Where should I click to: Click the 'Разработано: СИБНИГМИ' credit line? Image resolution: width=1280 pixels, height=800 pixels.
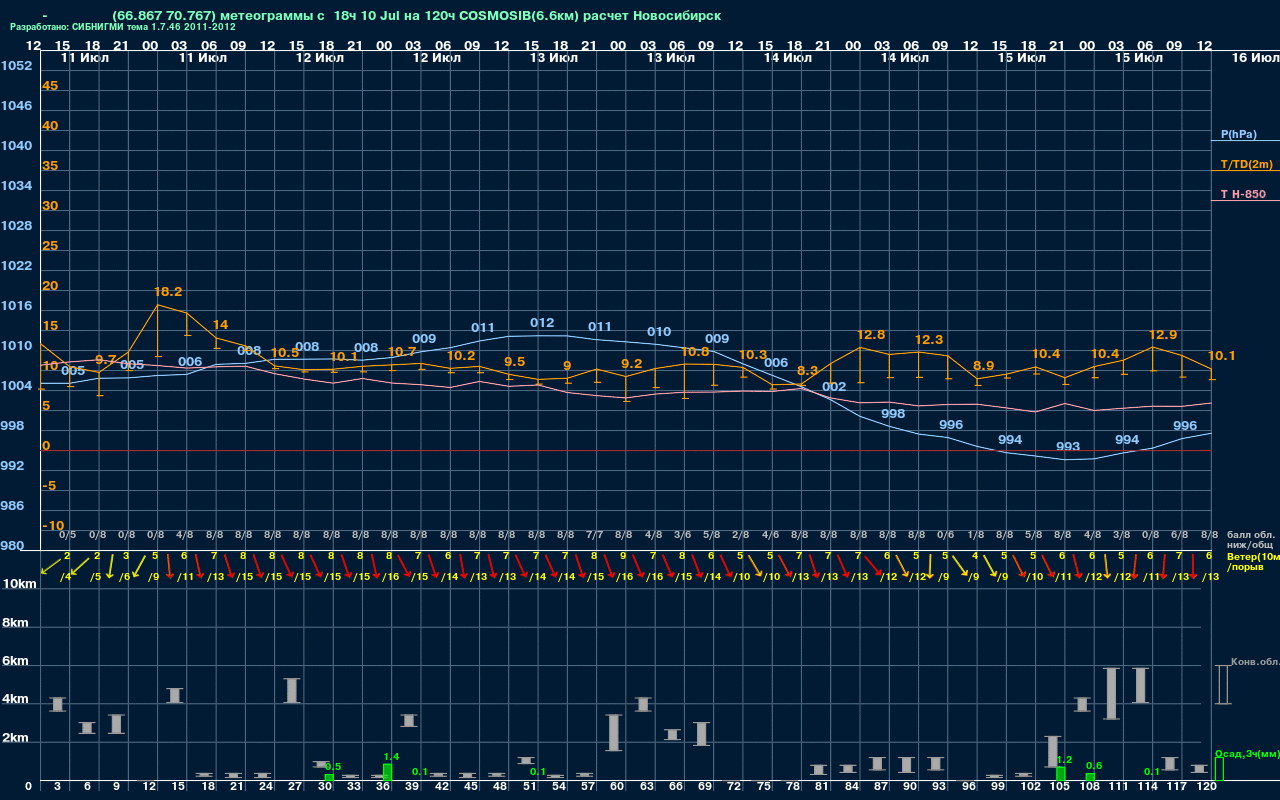123,27
